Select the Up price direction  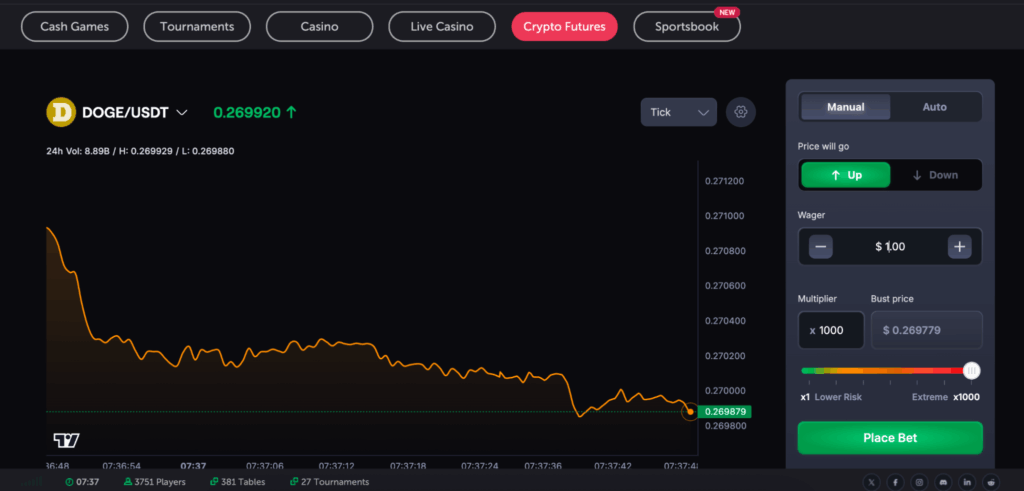(x=846, y=175)
